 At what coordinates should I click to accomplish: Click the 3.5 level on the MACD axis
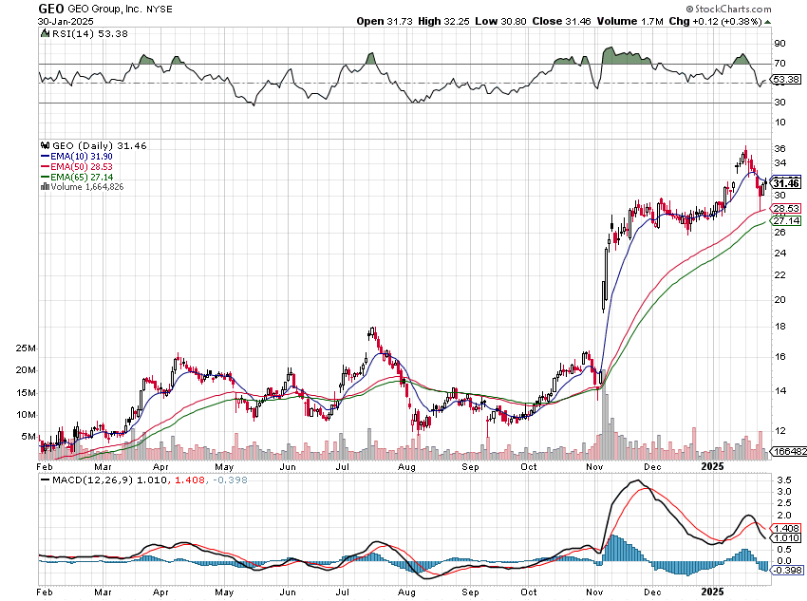[x=784, y=480]
